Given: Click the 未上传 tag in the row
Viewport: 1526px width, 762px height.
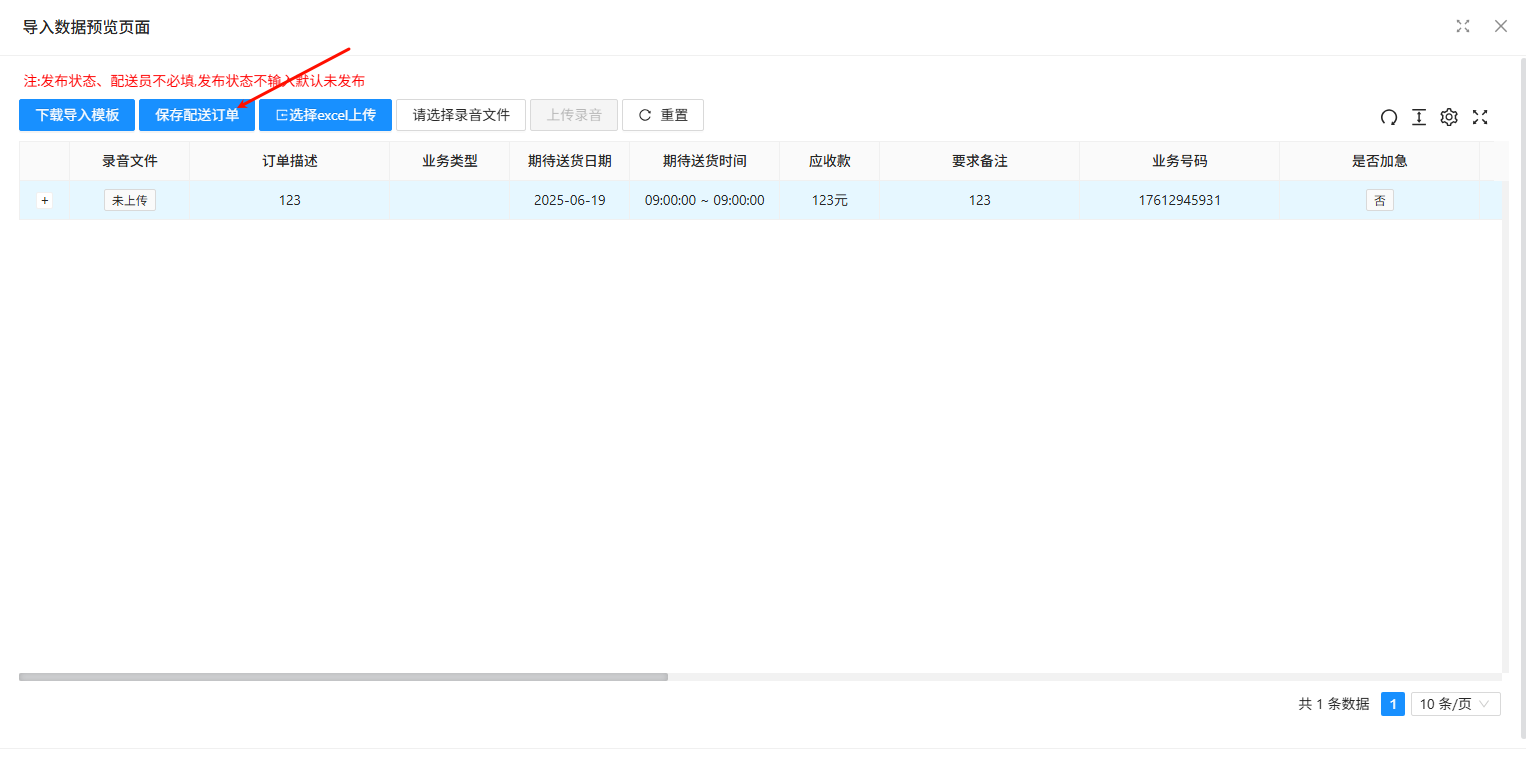Looking at the screenshot, I should coord(130,200).
